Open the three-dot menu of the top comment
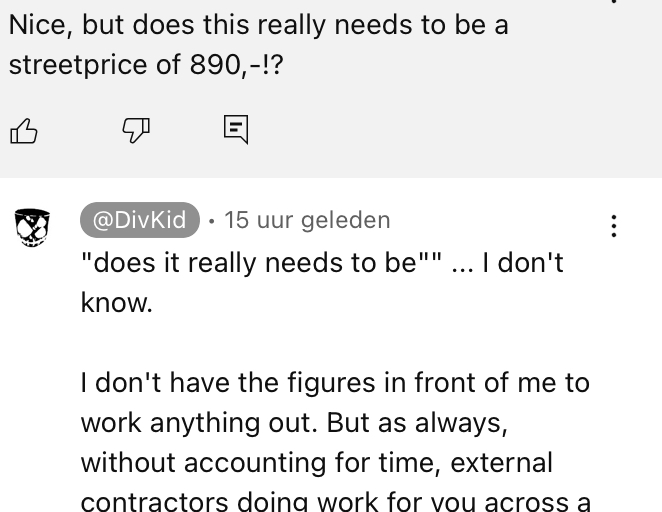This screenshot has width=662, height=512. [x=614, y=2]
